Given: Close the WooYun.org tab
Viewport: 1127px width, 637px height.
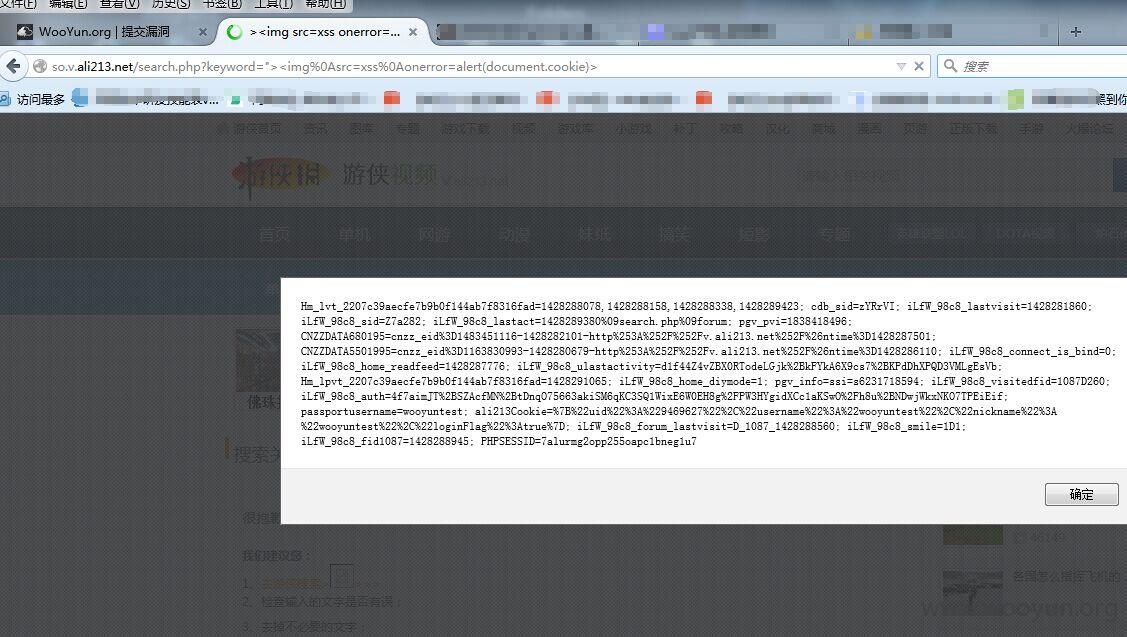Looking at the screenshot, I should click(x=203, y=32).
